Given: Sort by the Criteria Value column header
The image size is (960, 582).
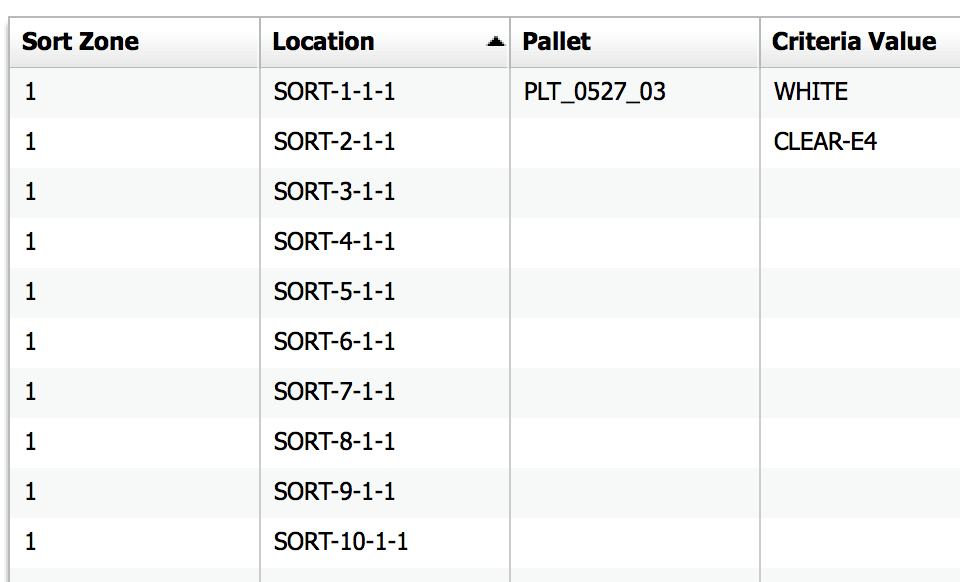Looking at the screenshot, I should point(855,41).
